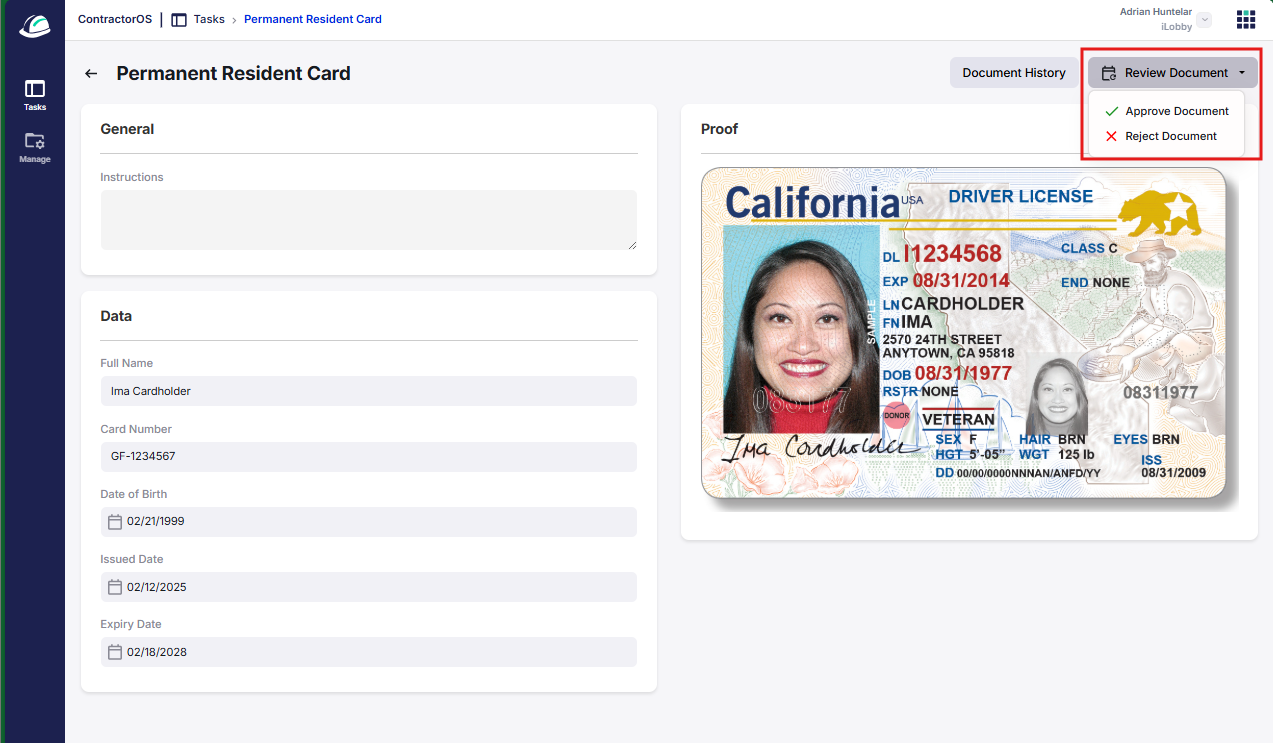Image resolution: width=1273 pixels, height=743 pixels.
Task: Click the Tasks breadcrumb board icon
Action: coord(179,19)
